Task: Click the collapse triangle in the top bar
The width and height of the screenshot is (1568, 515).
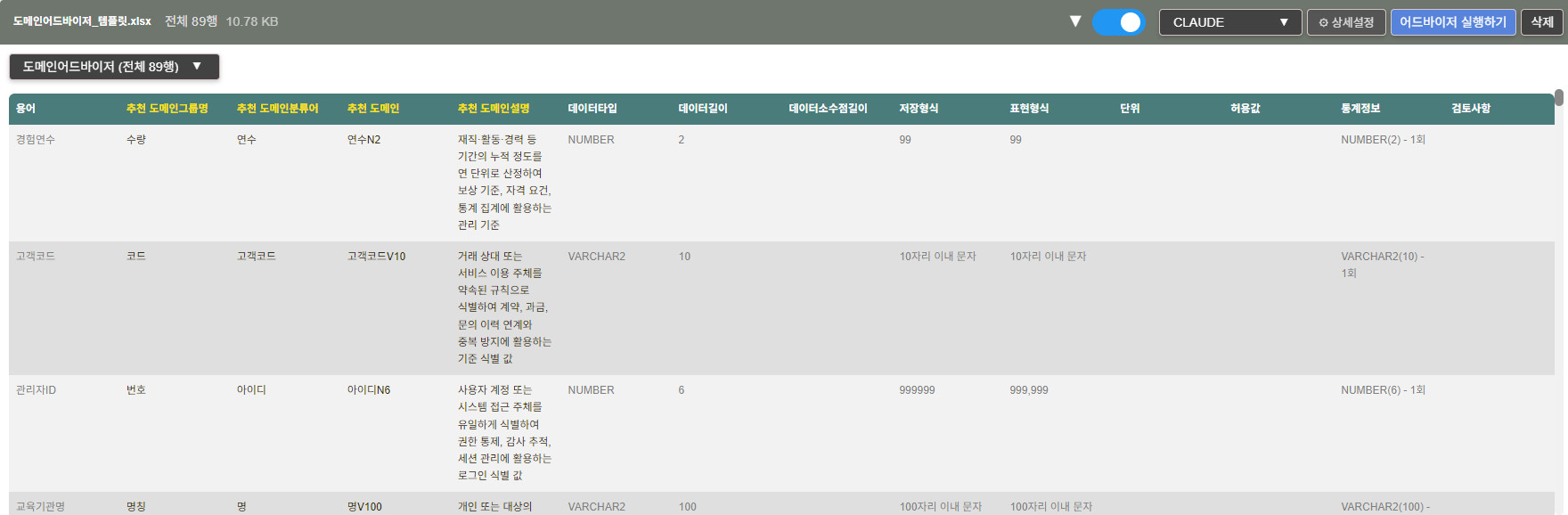Action: pos(1075,21)
